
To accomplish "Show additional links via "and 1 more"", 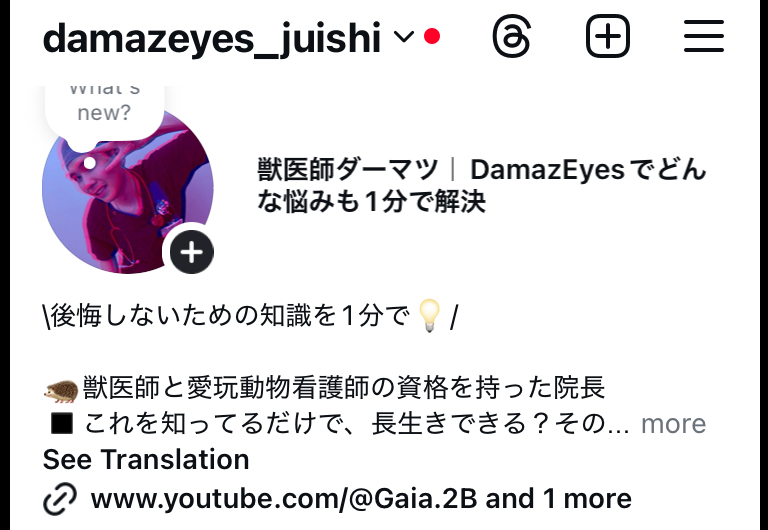I will pyautogui.click(x=558, y=499).
